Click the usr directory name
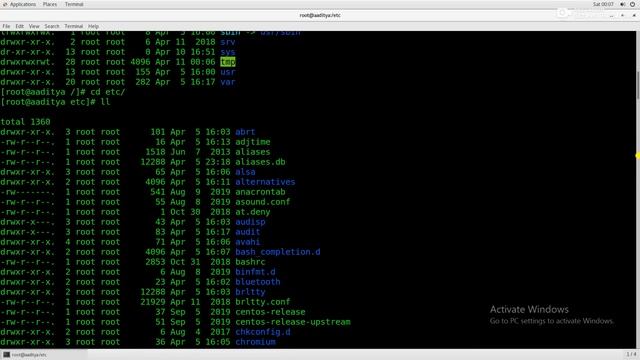The image size is (640, 360). point(228,72)
